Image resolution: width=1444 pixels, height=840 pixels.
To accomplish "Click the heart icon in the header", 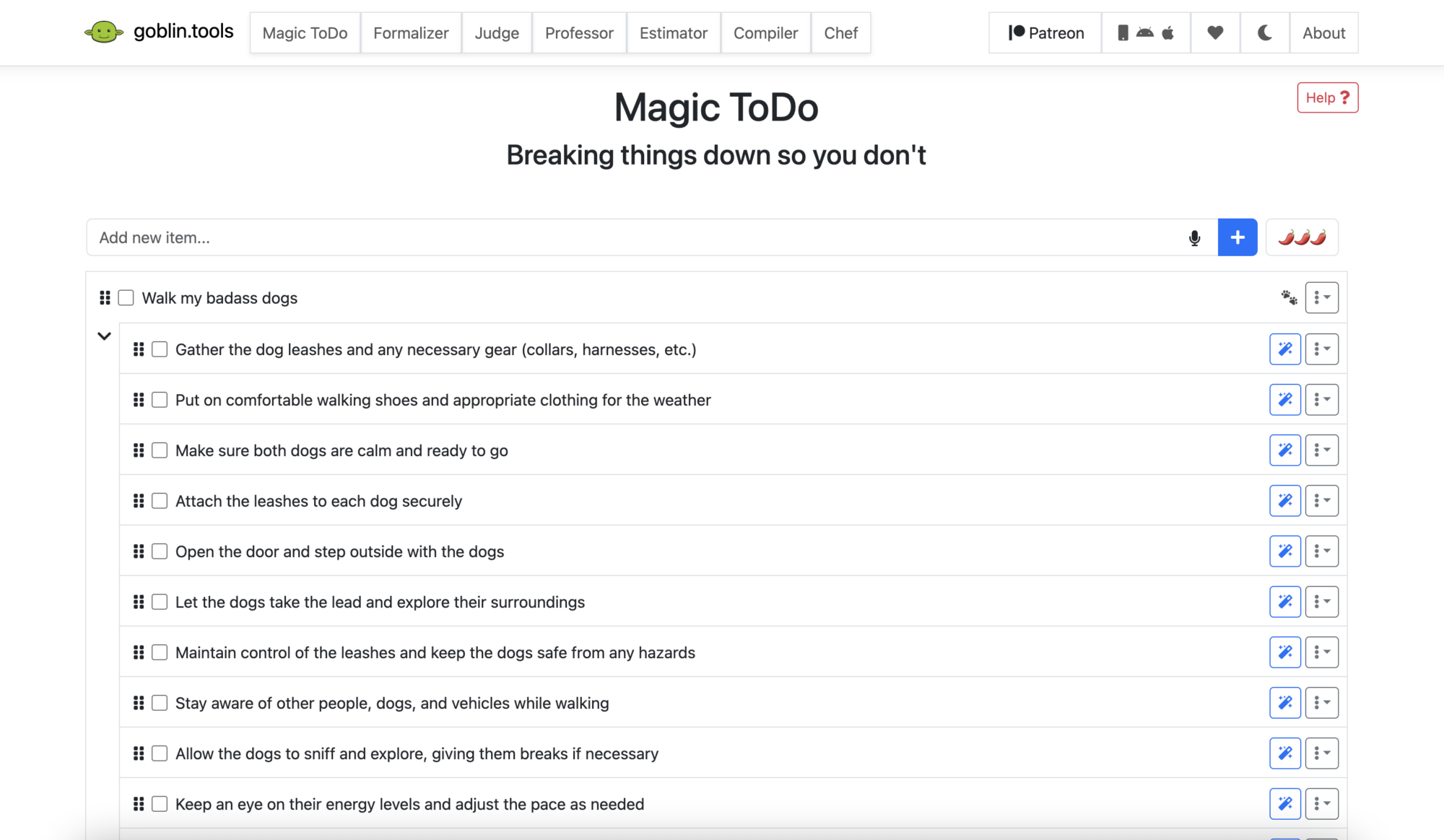I will pyautogui.click(x=1215, y=32).
